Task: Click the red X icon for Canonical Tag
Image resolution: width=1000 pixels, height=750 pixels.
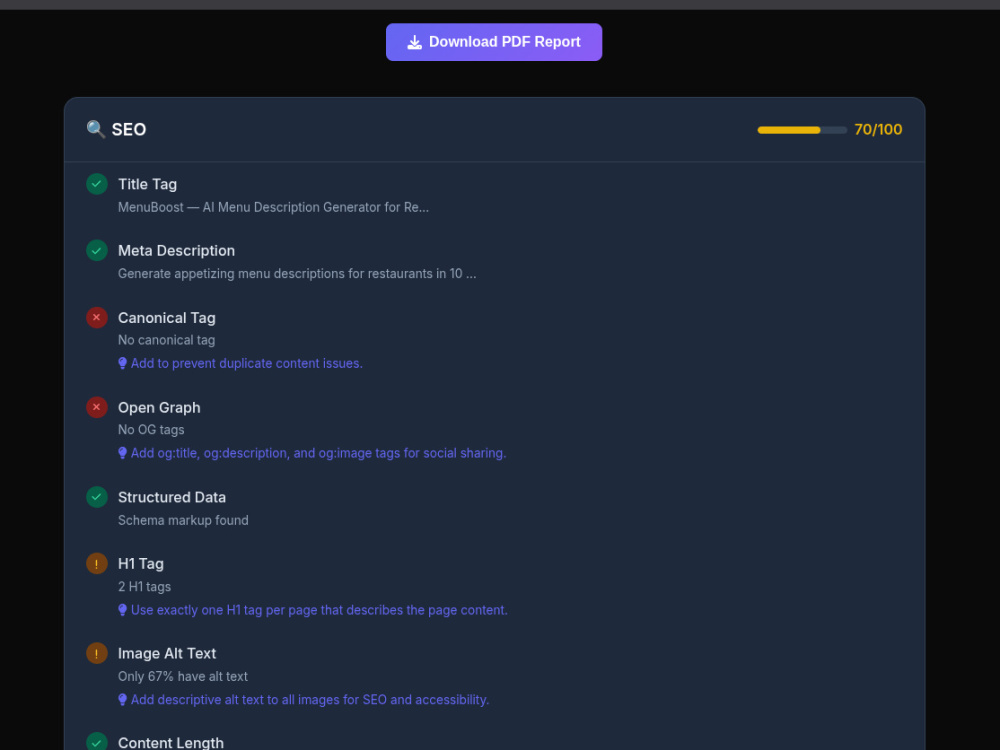Action: pos(97,318)
